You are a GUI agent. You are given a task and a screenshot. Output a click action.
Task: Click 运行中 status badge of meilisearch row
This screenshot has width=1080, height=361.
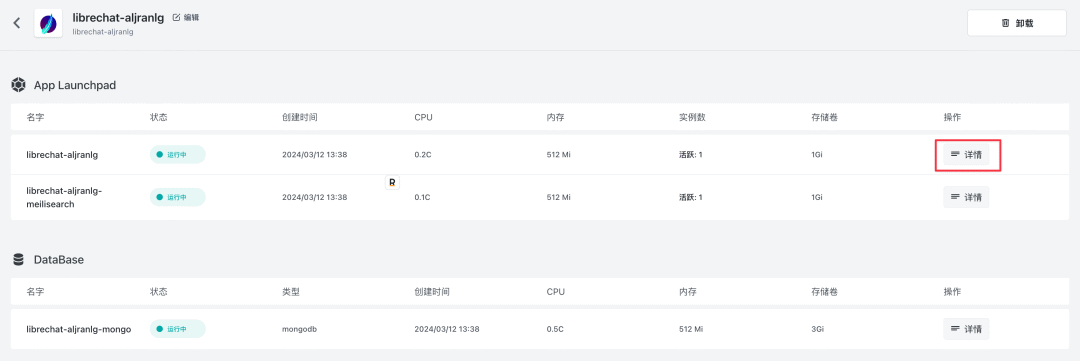coord(178,197)
